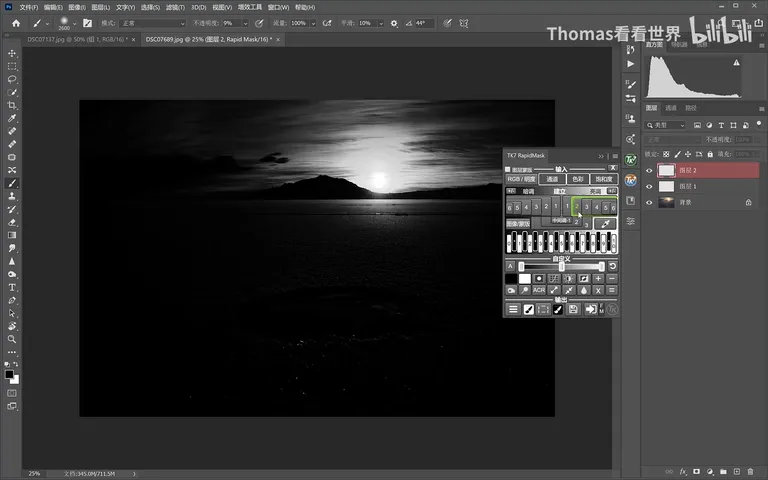Image resolution: width=768 pixels, height=480 pixels.
Task: Toggle lock transparent pixels icon
Action: pyautogui.click(x=666, y=154)
